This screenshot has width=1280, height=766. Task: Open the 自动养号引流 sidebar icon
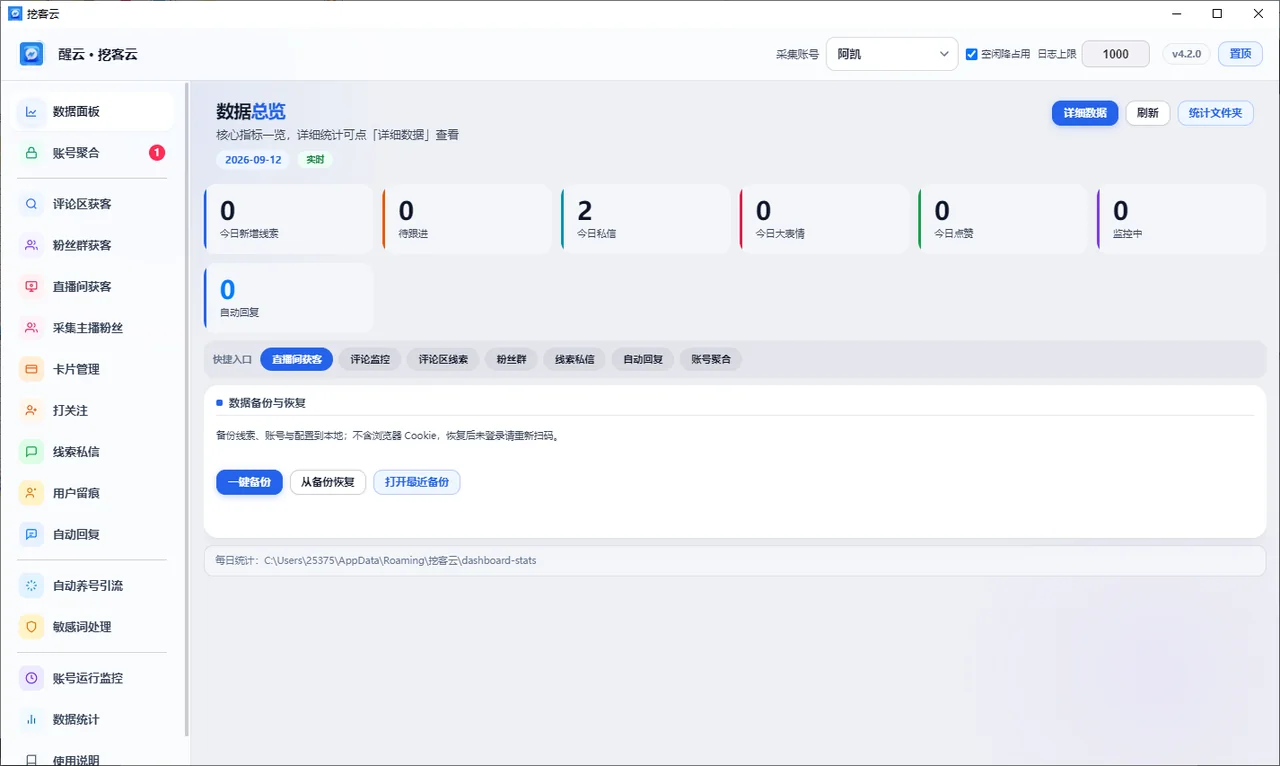[32, 586]
